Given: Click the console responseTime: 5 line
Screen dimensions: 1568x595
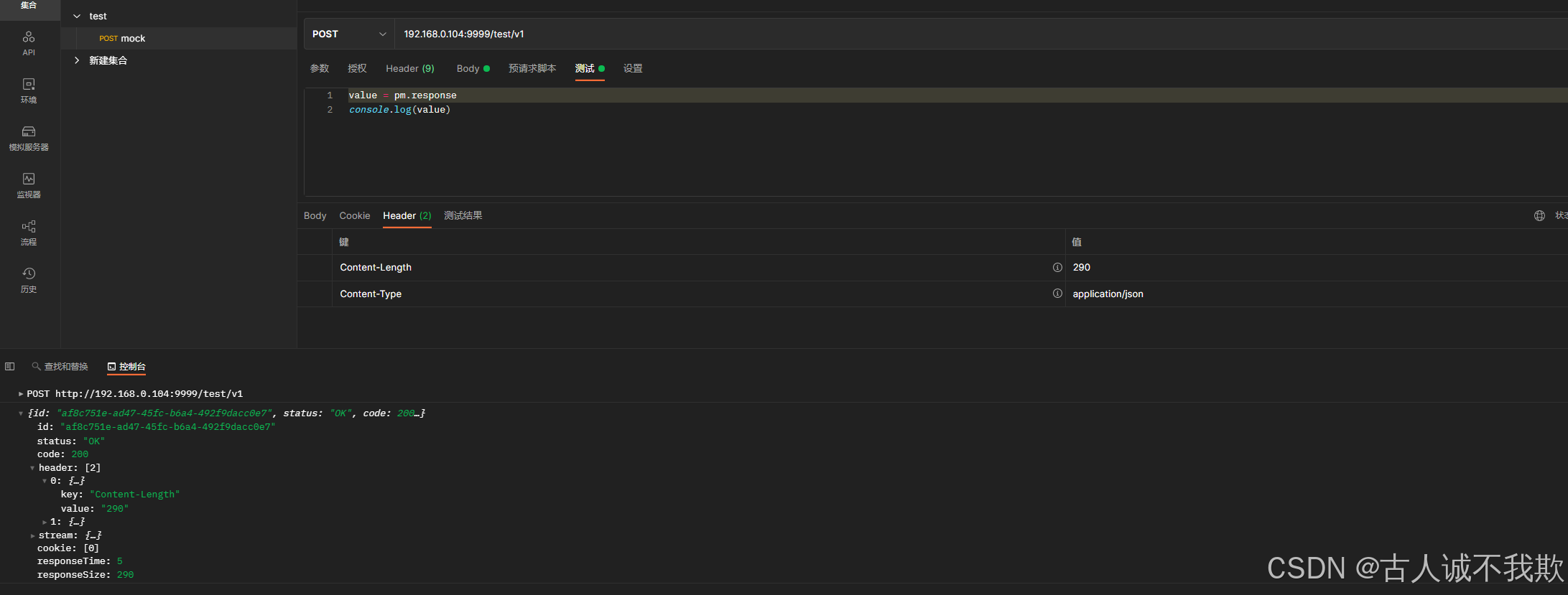Looking at the screenshot, I should [80, 561].
